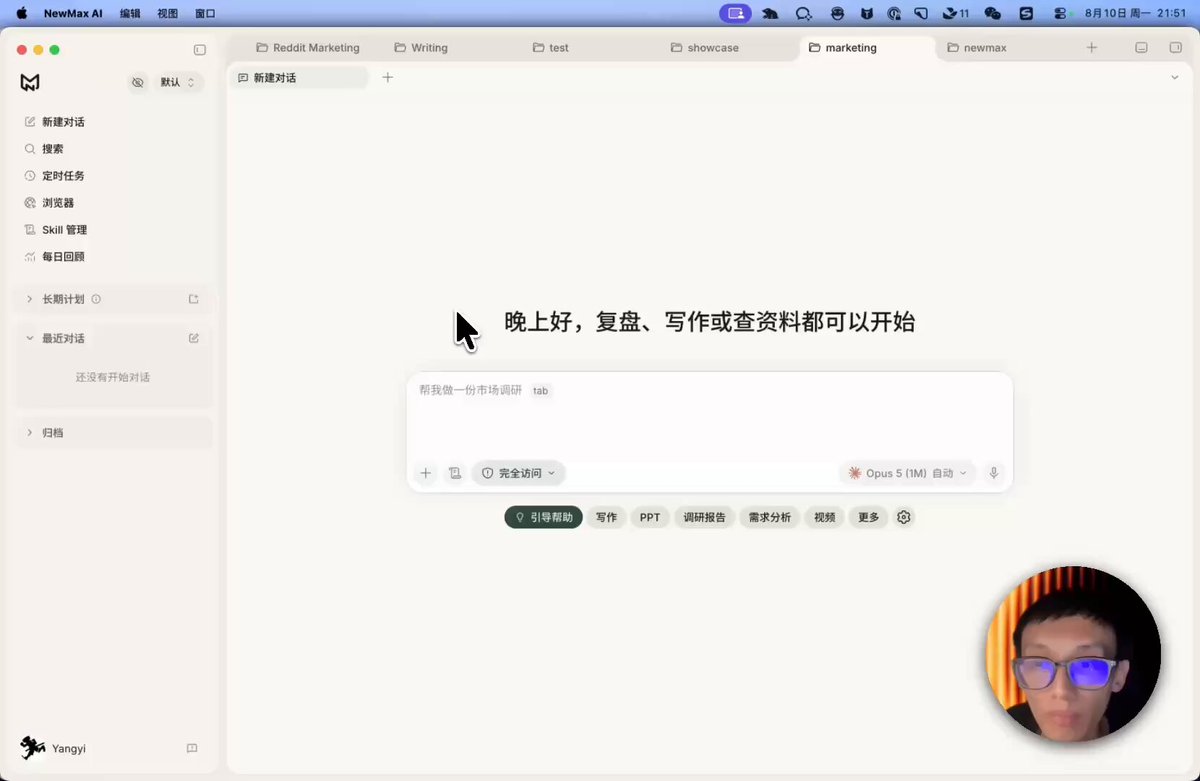
Task: Open the 默认 workspace selector dropdown
Action: click(x=178, y=83)
